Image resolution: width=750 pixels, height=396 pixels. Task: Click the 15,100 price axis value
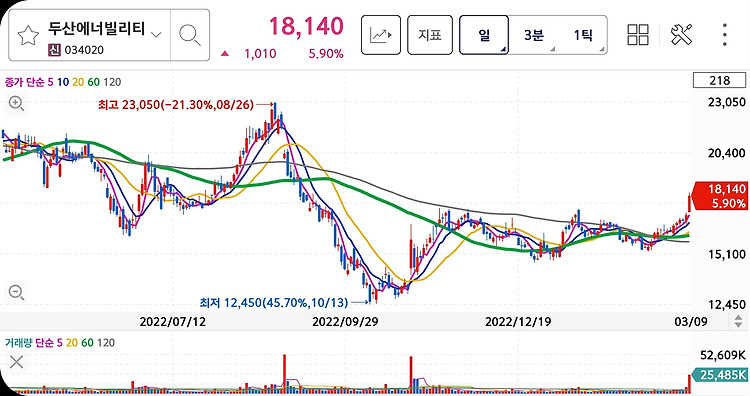[x=727, y=254]
